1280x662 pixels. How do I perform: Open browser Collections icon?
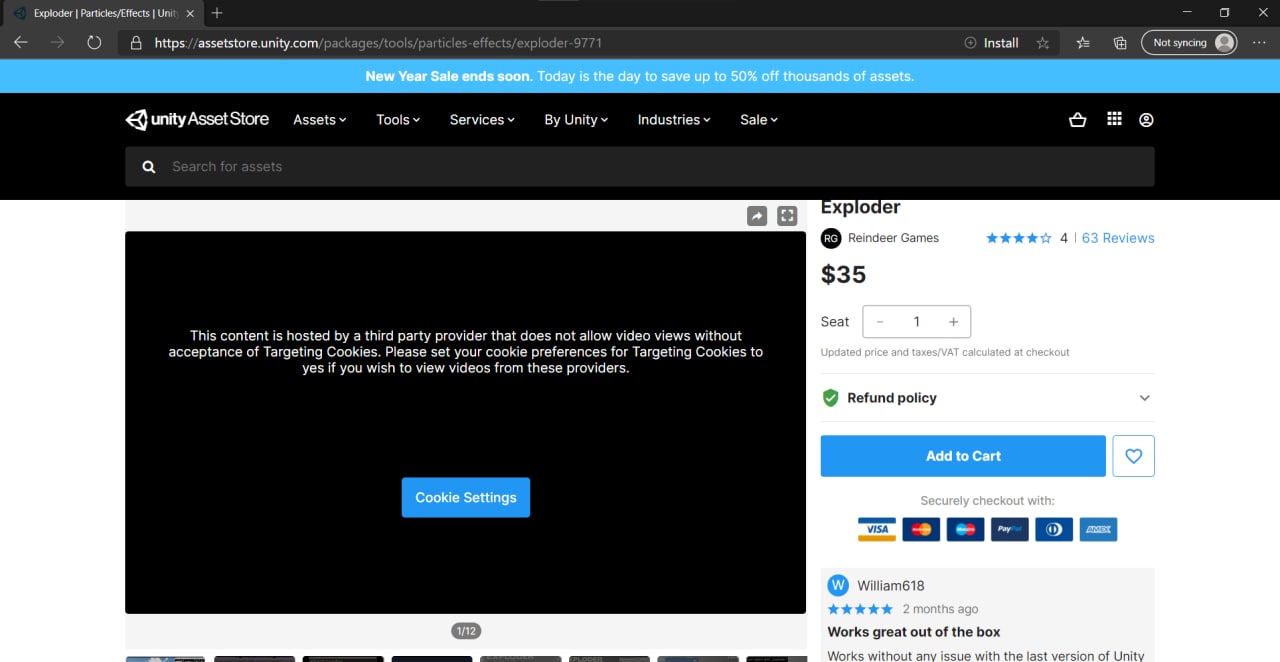[x=1120, y=43]
